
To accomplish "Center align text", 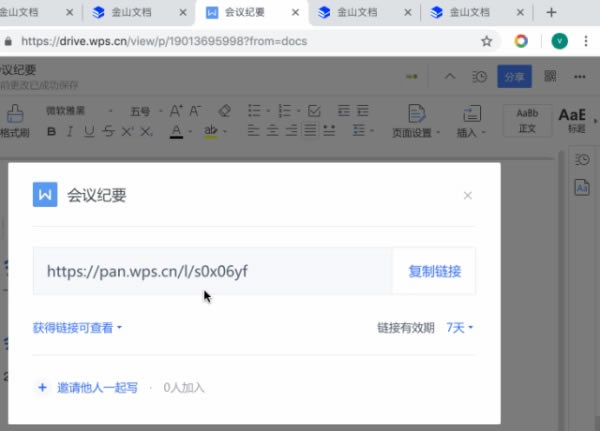I will (272, 131).
